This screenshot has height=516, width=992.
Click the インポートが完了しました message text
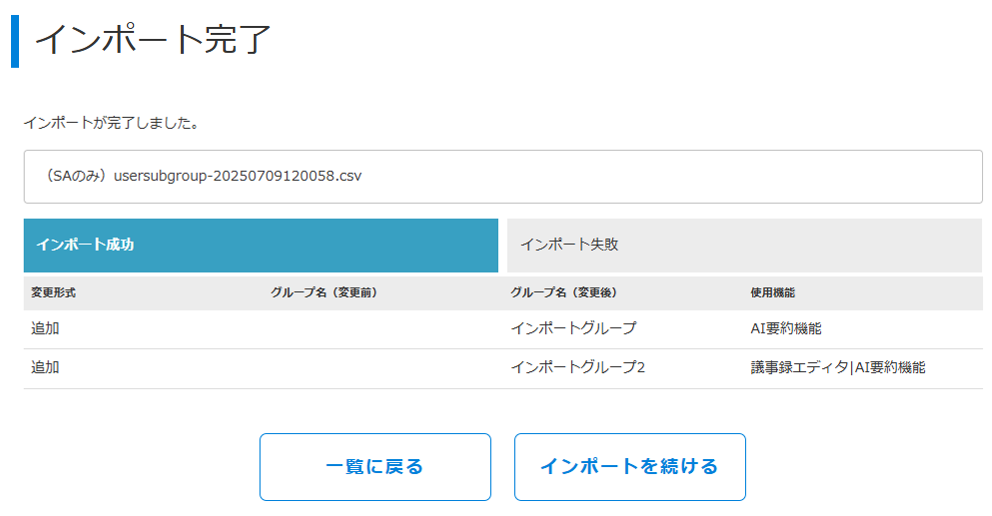point(111,125)
